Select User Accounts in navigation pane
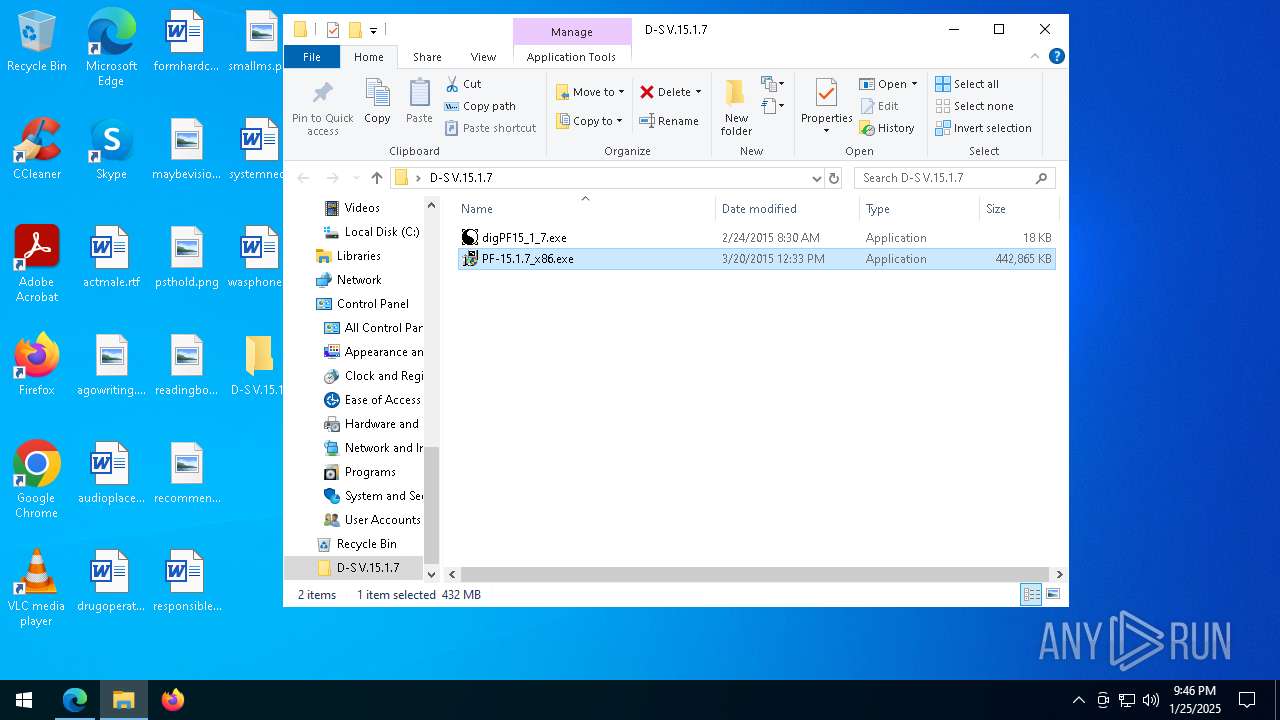Viewport: 1280px width, 720px height. pyautogui.click(x=372, y=520)
